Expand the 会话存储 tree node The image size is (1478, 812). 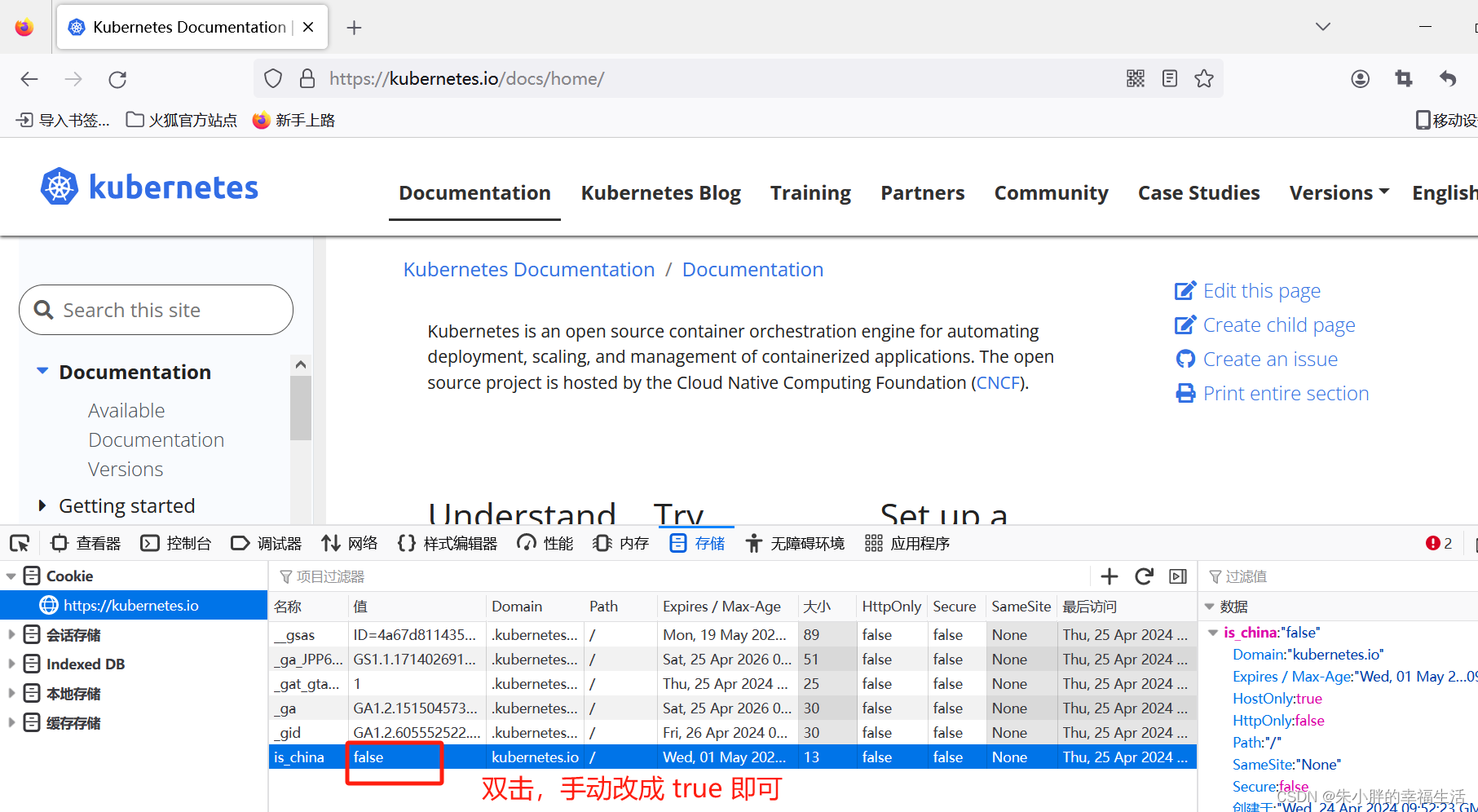[11, 634]
